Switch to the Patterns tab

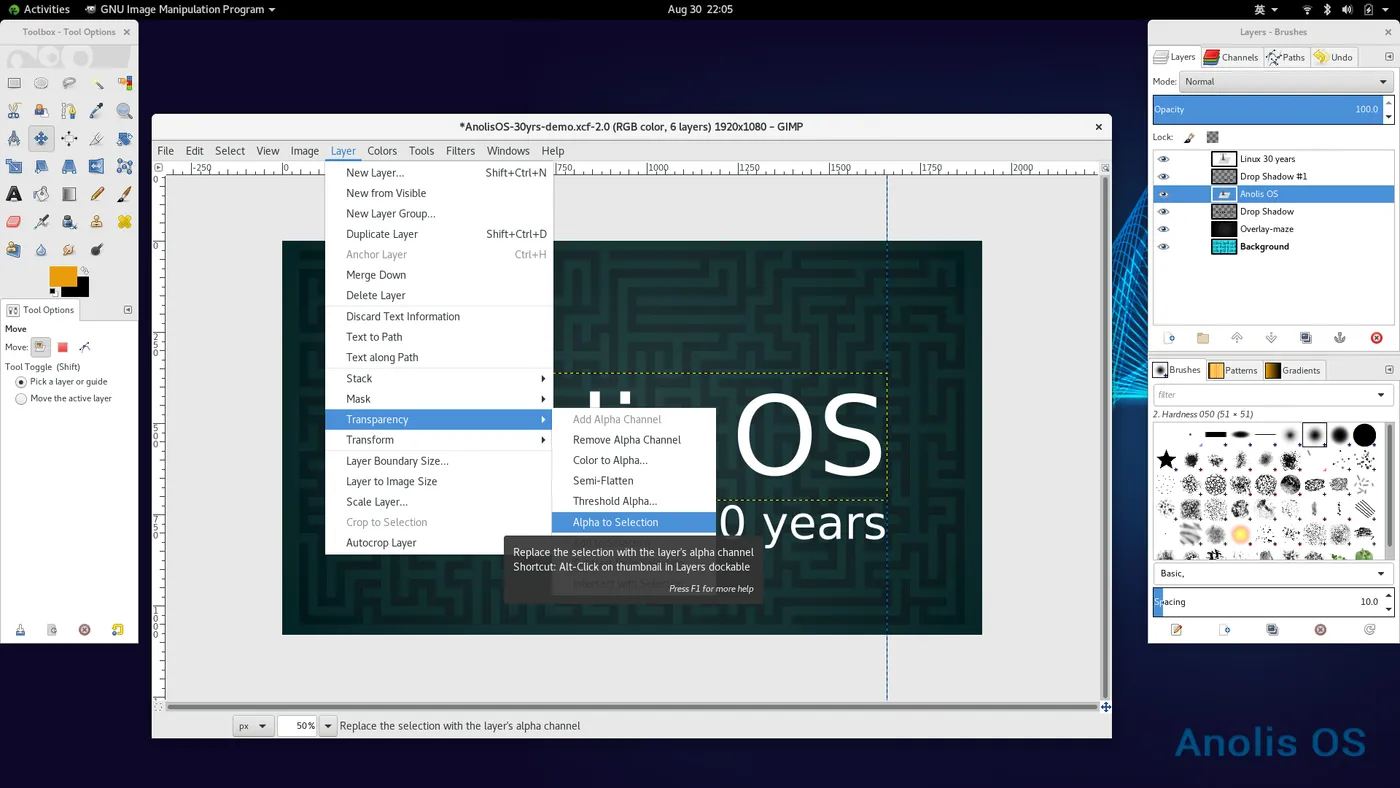[1233, 370]
